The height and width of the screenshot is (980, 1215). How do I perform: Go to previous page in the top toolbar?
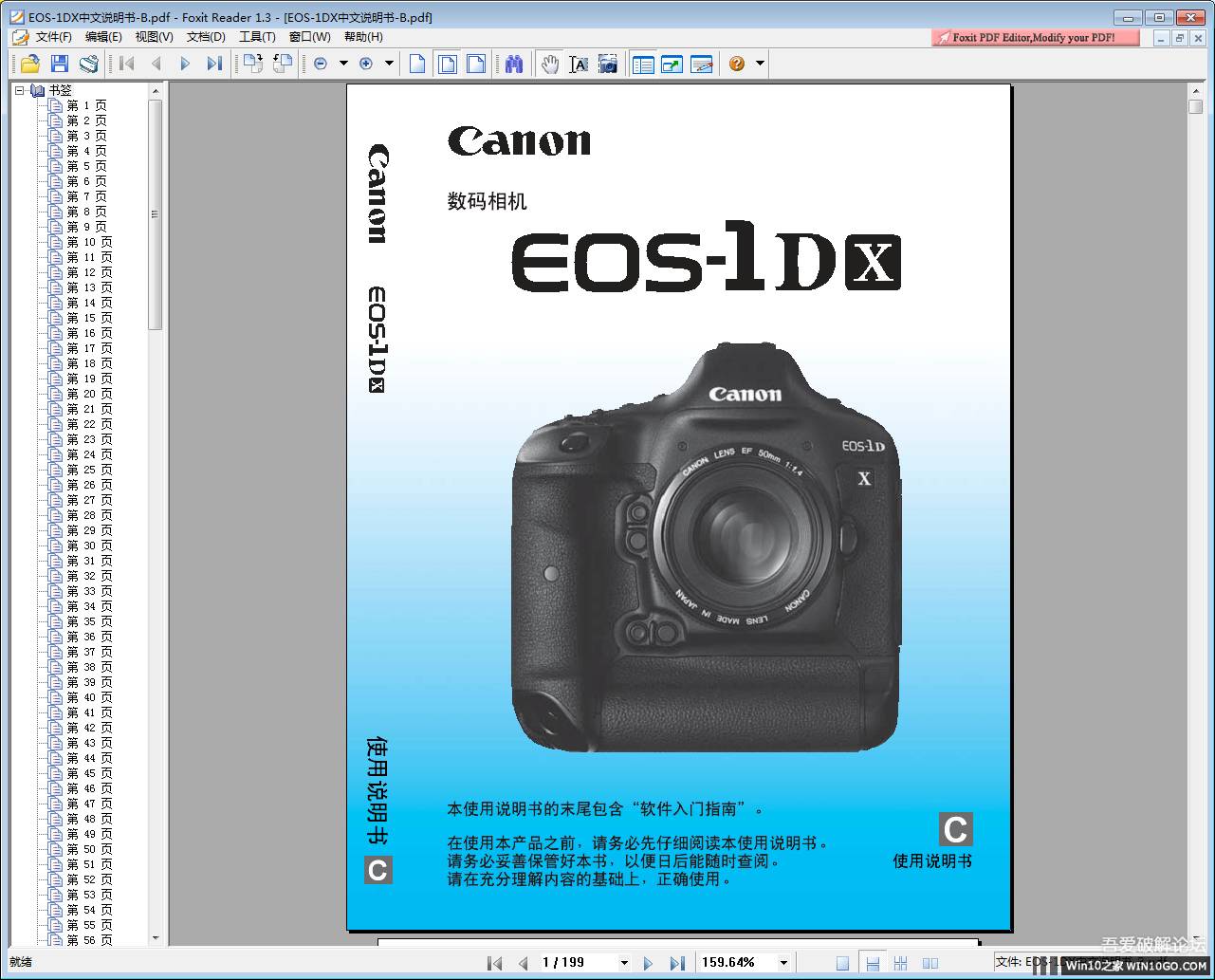coord(156,64)
